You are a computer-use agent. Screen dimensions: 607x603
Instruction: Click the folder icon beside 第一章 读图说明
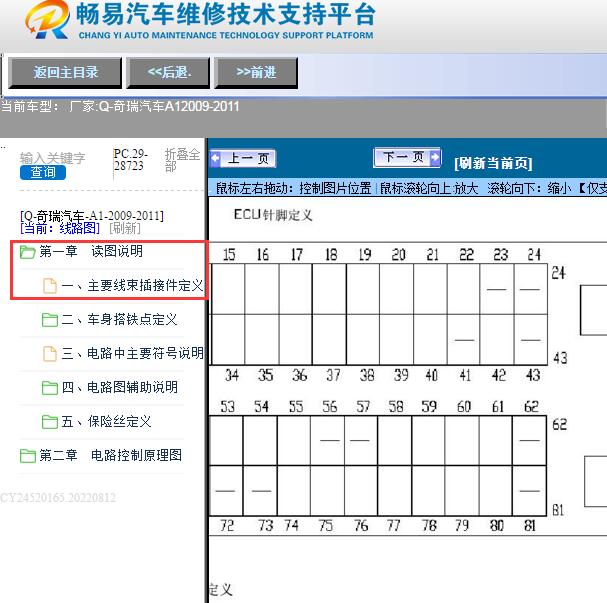click(x=27, y=252)
